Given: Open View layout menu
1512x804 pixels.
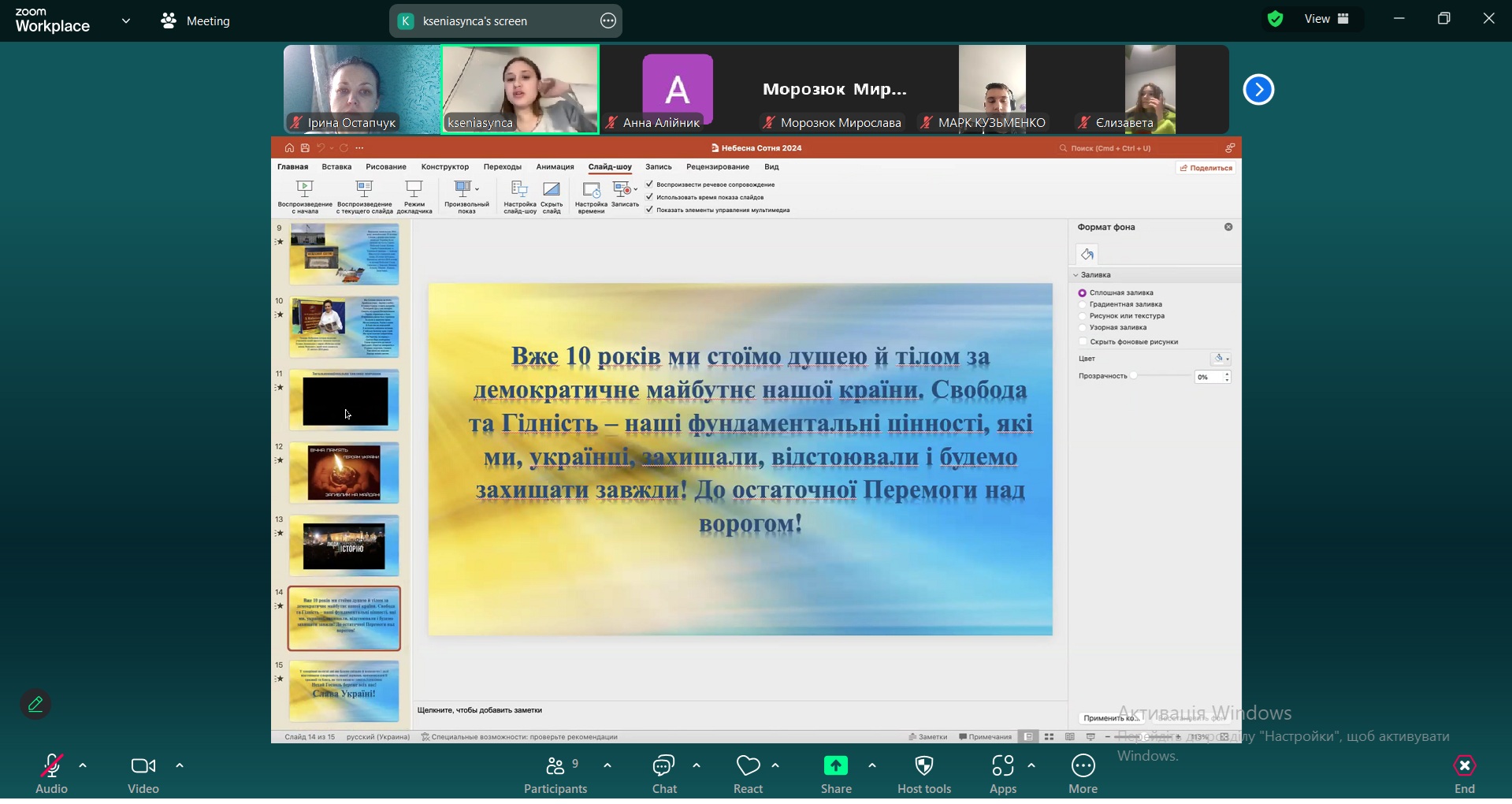Looking at the screenshot, I should coord(1327,20).
